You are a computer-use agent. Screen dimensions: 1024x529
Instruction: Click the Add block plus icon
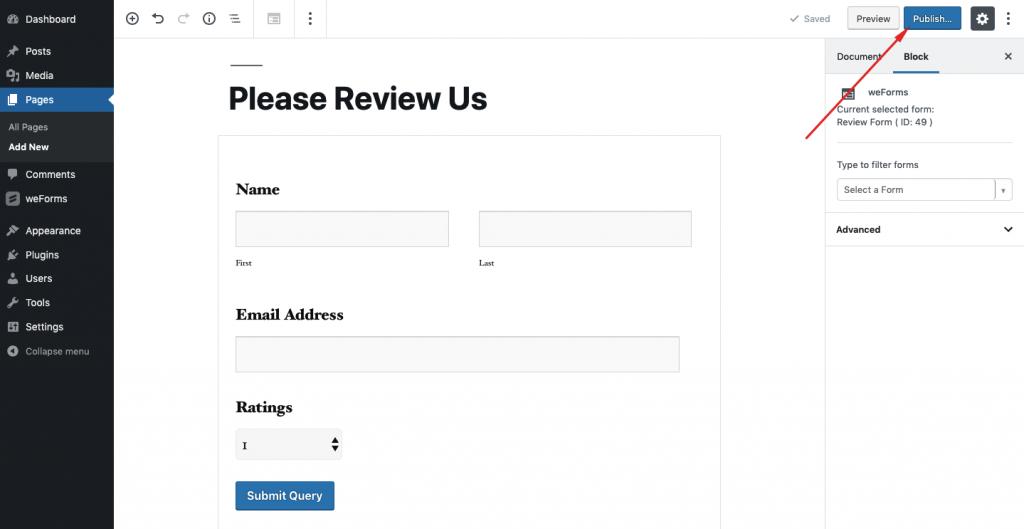[x=132, y=19]
